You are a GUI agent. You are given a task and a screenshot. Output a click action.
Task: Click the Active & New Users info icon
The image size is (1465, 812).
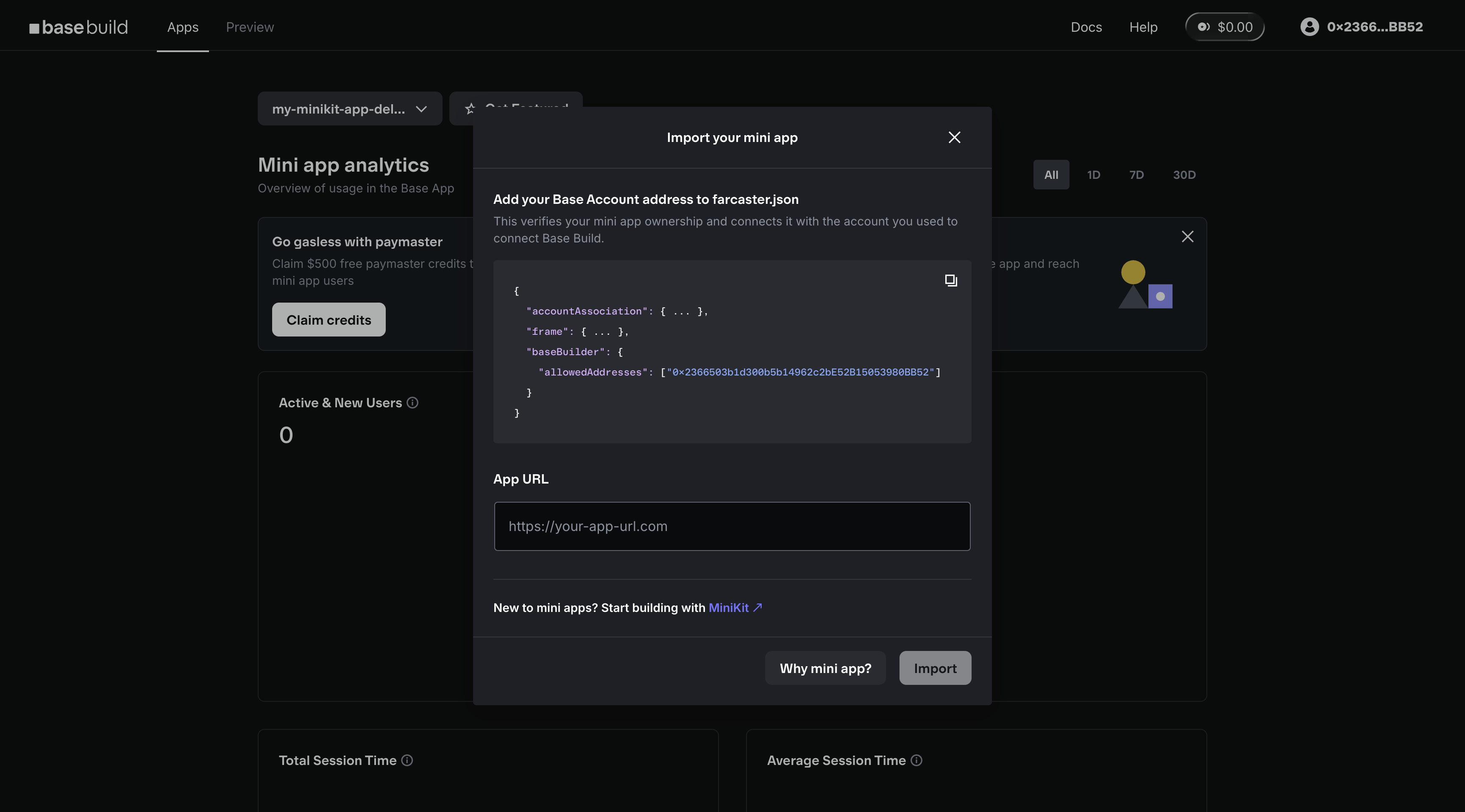(413, 403)
